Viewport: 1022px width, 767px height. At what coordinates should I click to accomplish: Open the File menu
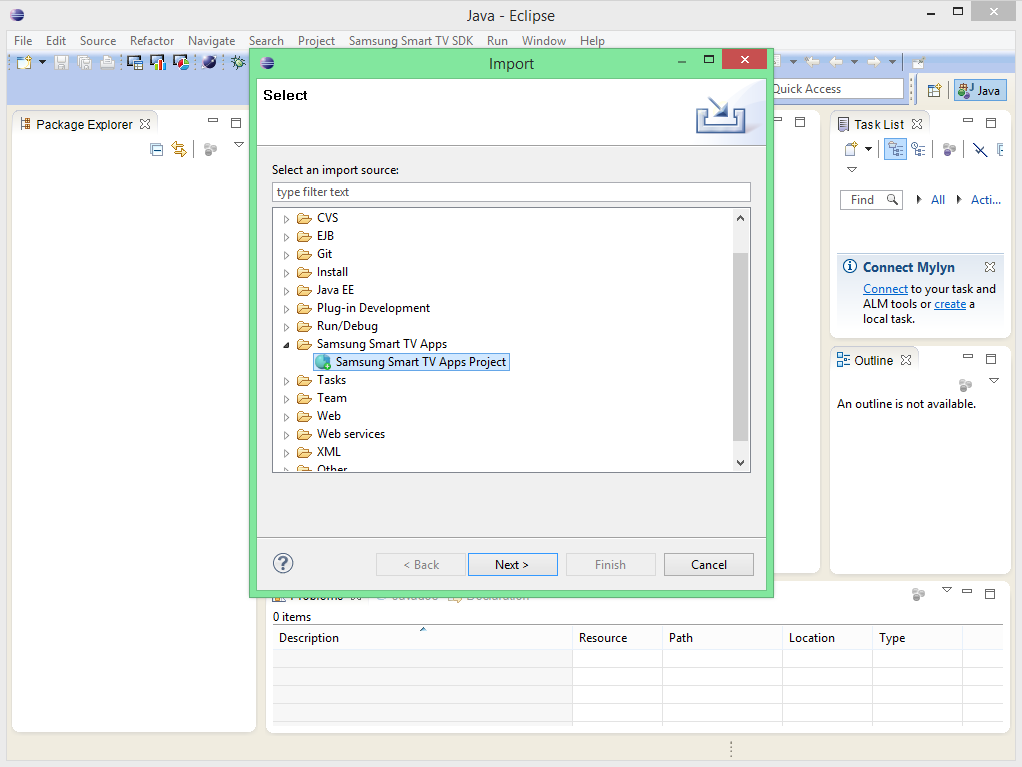pos(23,40)
